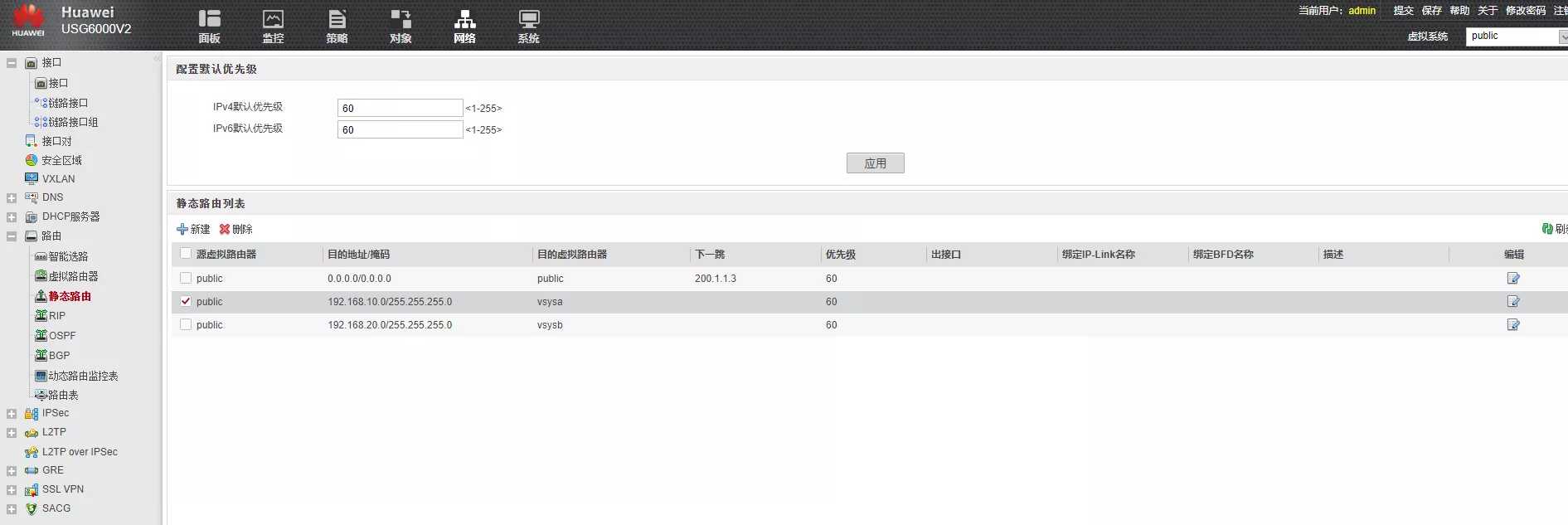Viewport: 1568px width, 525px height.
Task: Click the IPv4默认优先级 input field
Action: 400,108
